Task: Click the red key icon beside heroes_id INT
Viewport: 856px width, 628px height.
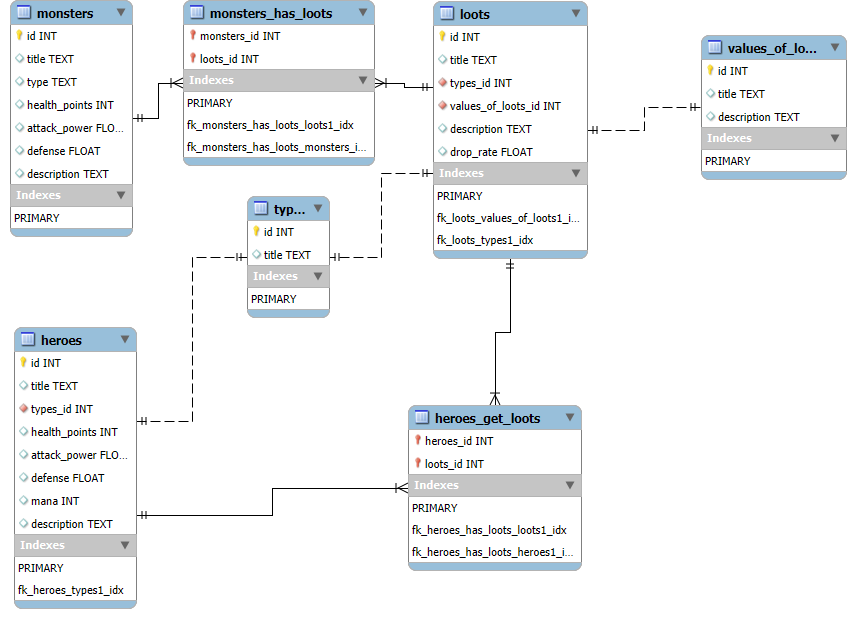Action: (x=417, y=441)
